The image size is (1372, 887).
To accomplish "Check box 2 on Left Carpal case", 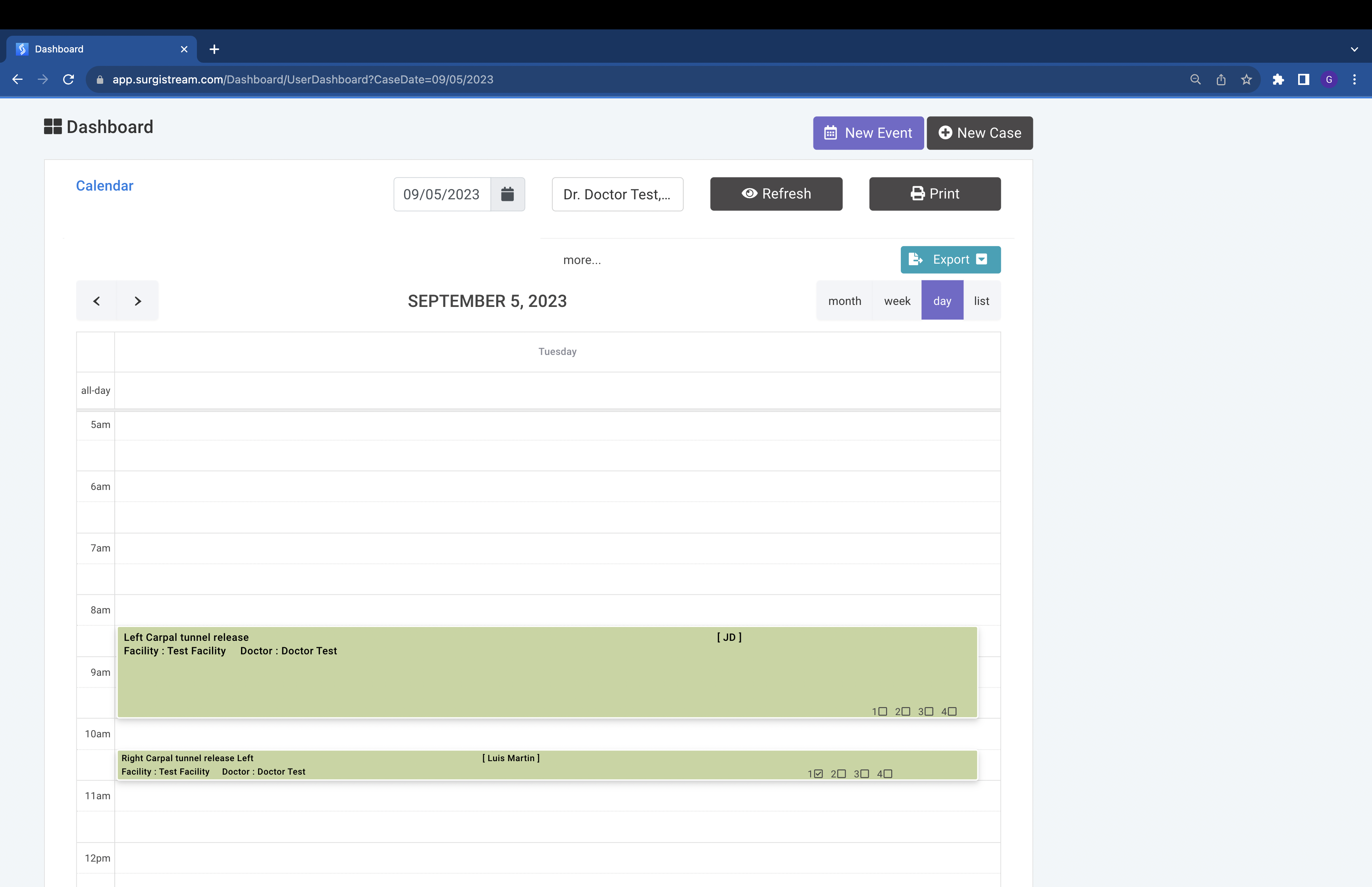I will click(x=906, y=712).
